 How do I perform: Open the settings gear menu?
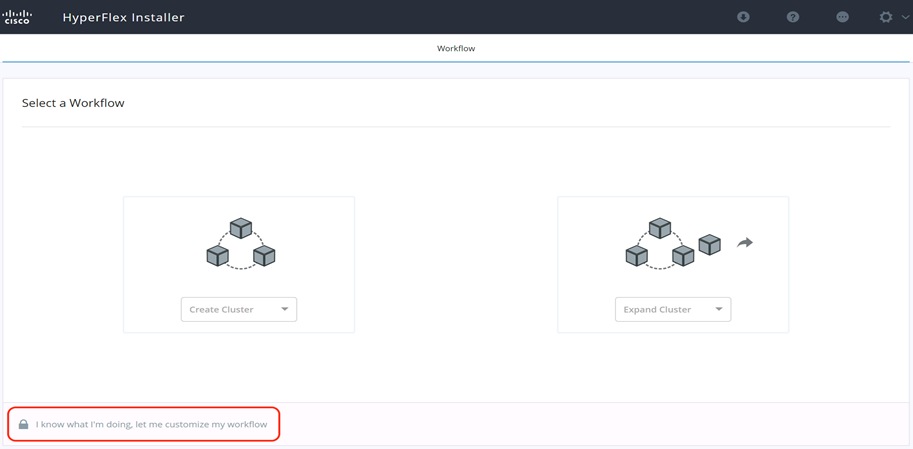point(886,17)
